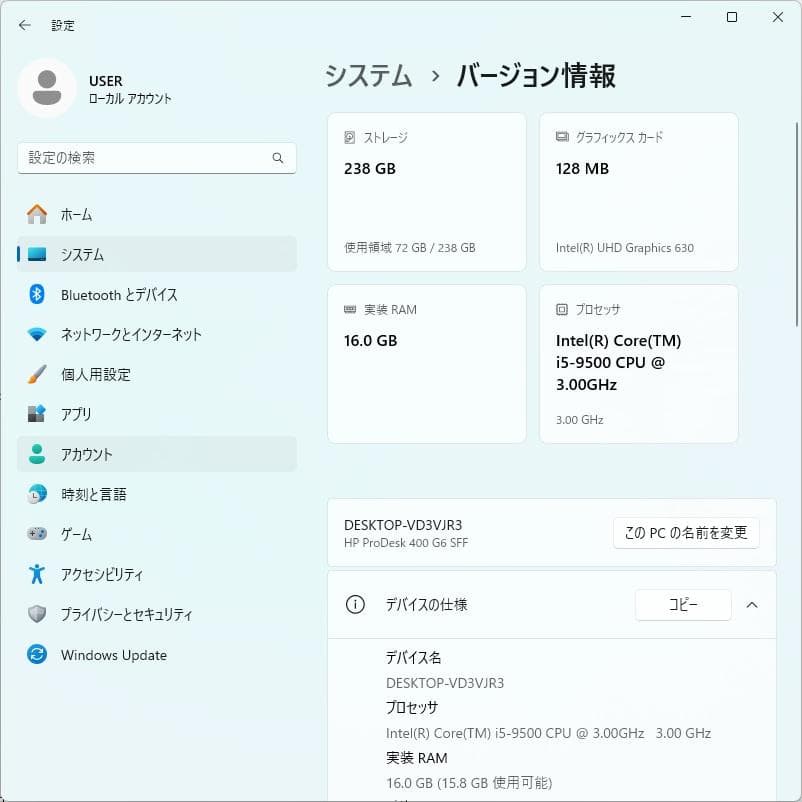Select the Bluetooth とデバイス sidebar icon

(x=38, y=294)
